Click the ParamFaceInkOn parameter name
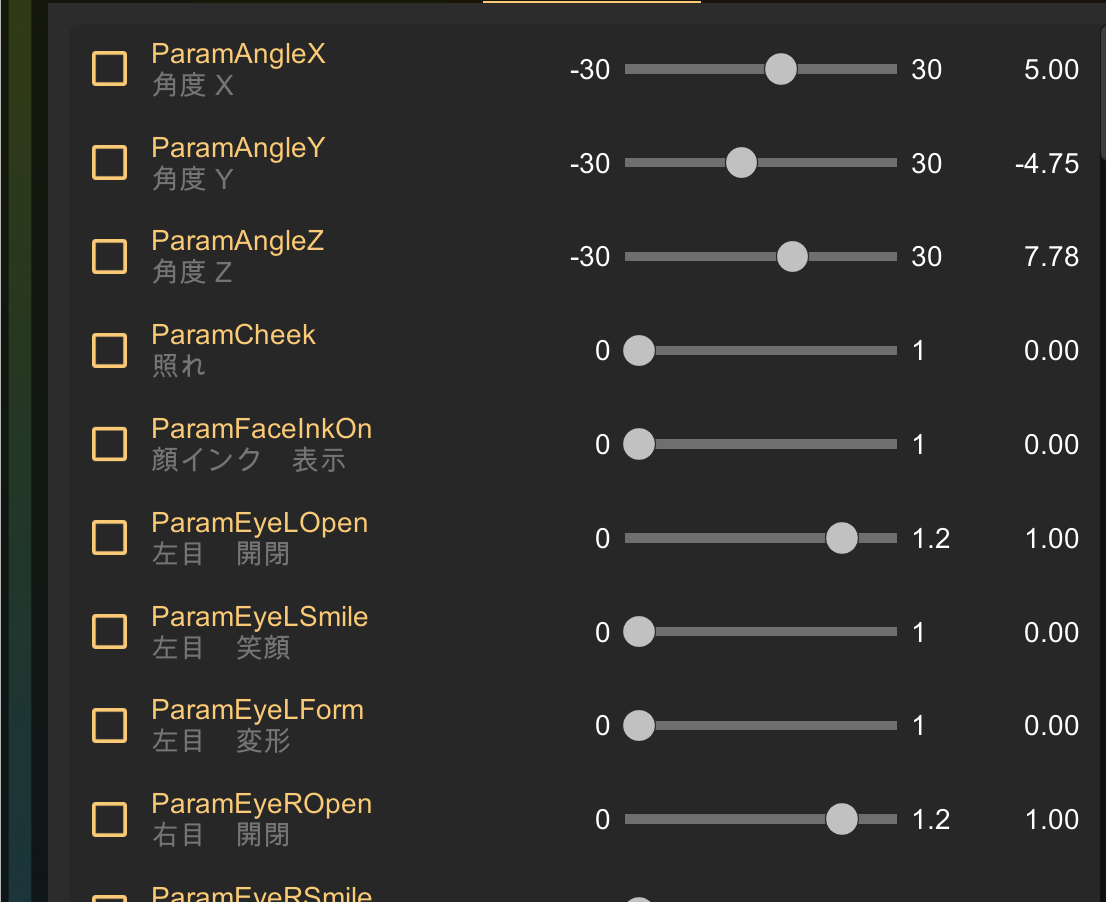Image resolution: width=1106 pixels, height=902 pixels. click(x=261, y=429)
